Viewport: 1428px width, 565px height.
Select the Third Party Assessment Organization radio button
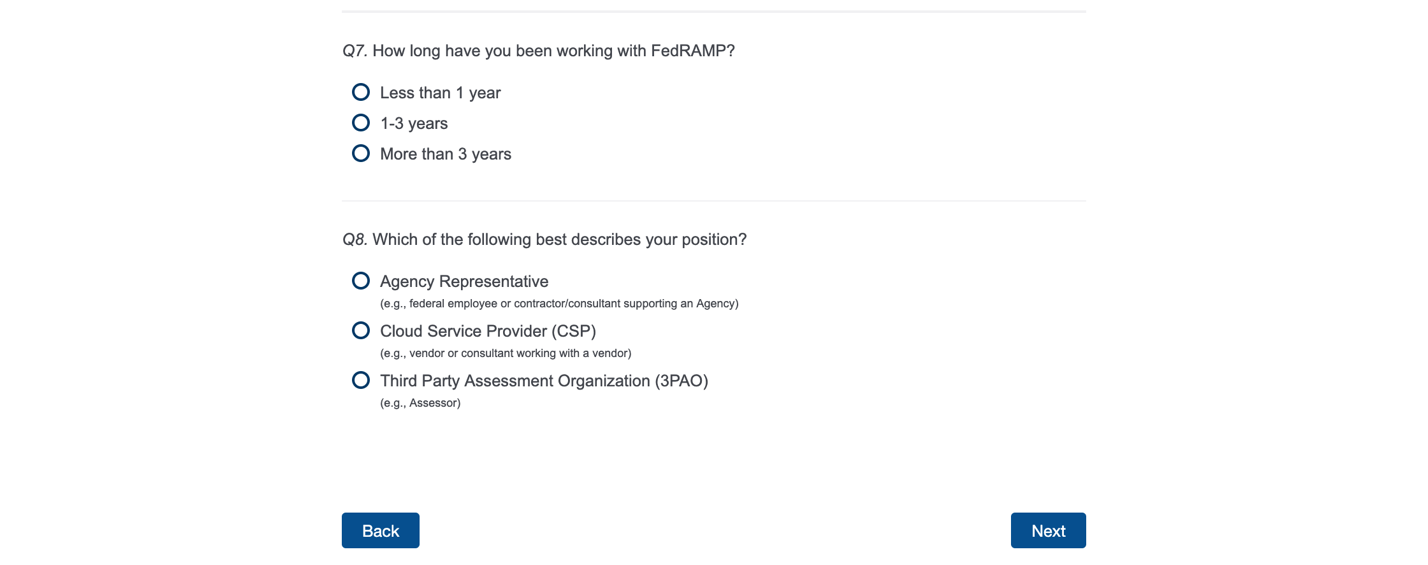pos(361,380)
